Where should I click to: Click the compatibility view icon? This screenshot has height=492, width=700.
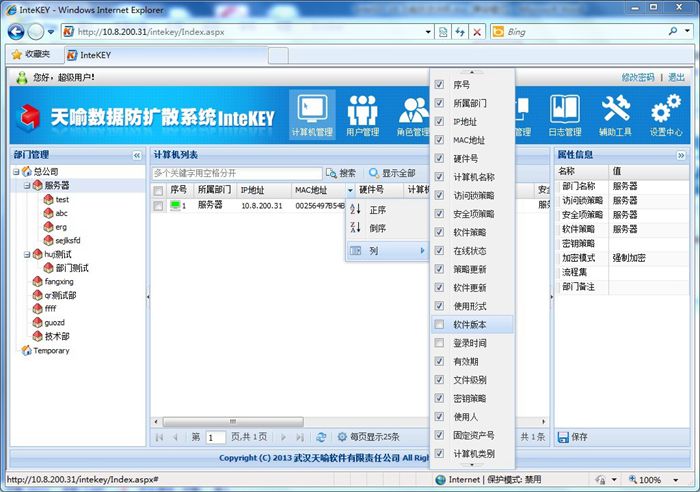(x=443, y=32)
